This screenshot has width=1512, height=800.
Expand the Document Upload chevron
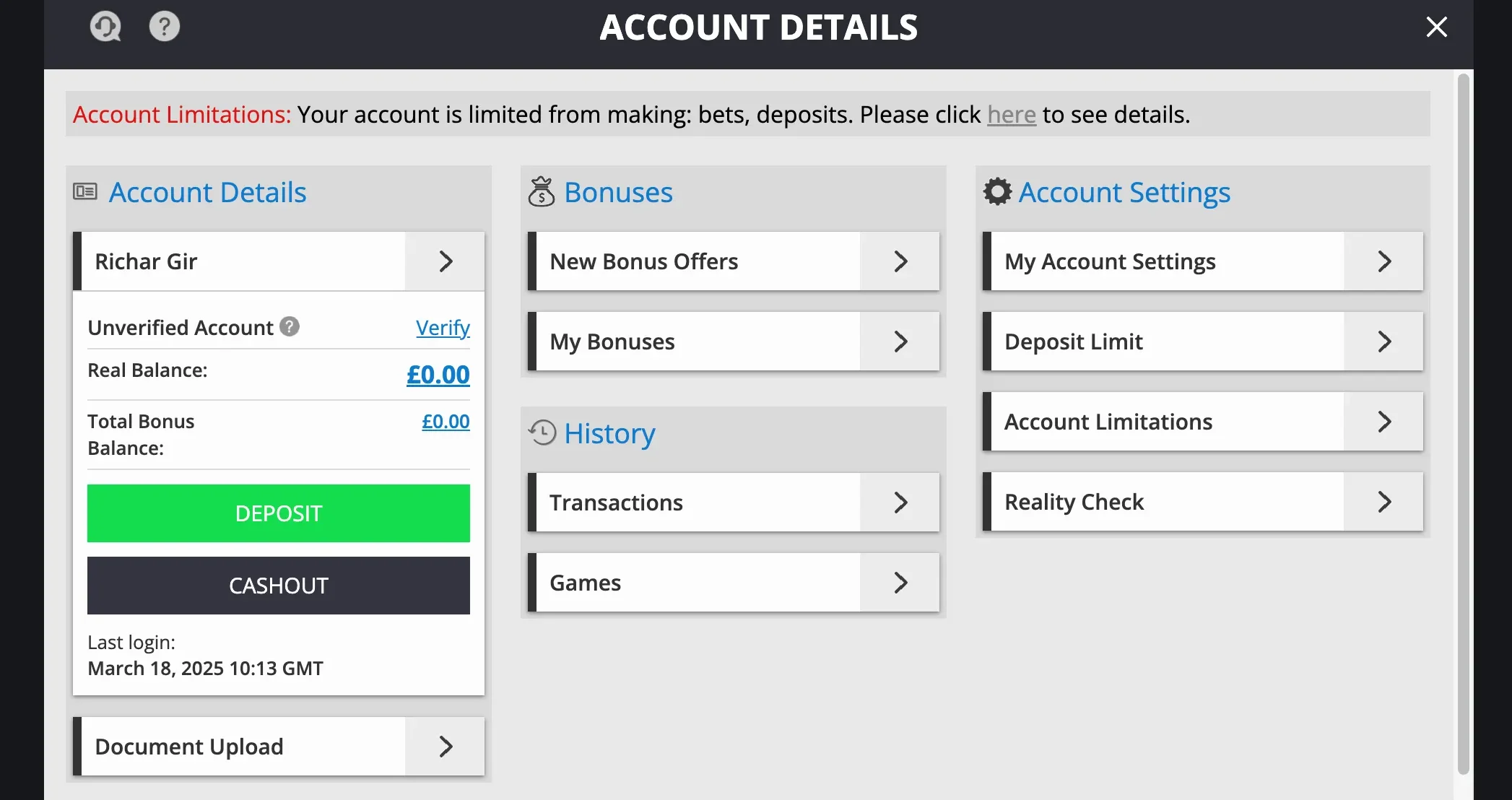446,747
